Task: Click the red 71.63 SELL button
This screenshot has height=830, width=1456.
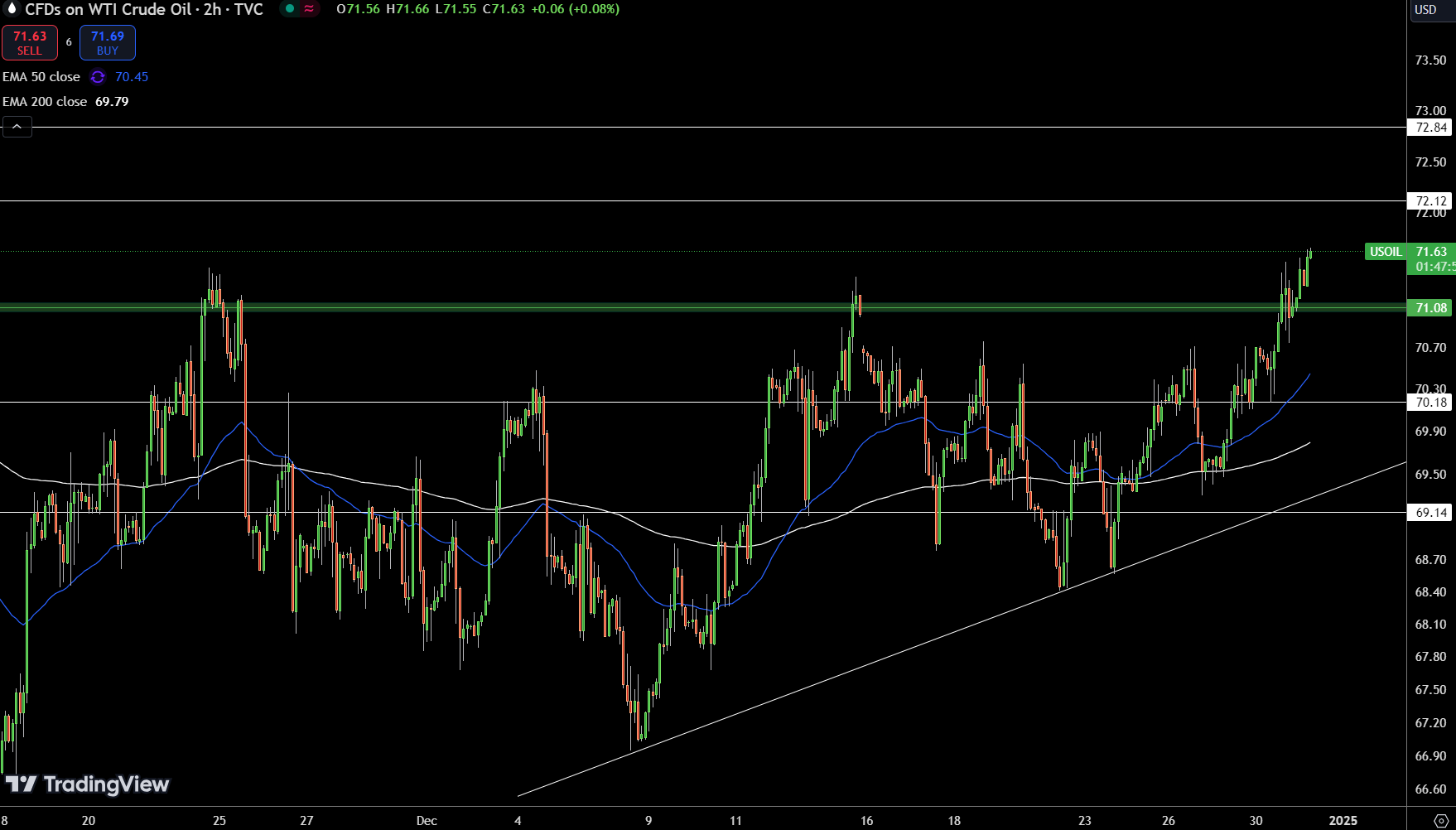Action: coord(30,43)
